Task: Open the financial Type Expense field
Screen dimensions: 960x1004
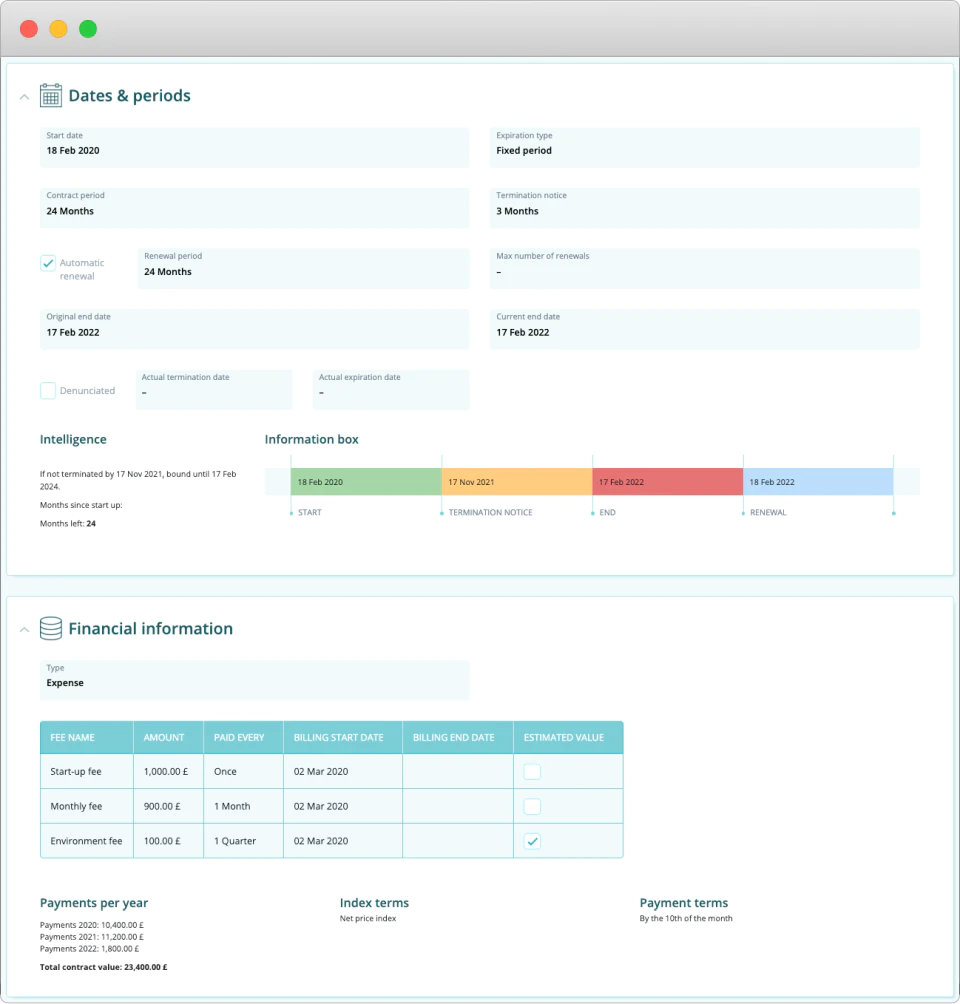Action: pyautogui.click(x=254, y=680)
